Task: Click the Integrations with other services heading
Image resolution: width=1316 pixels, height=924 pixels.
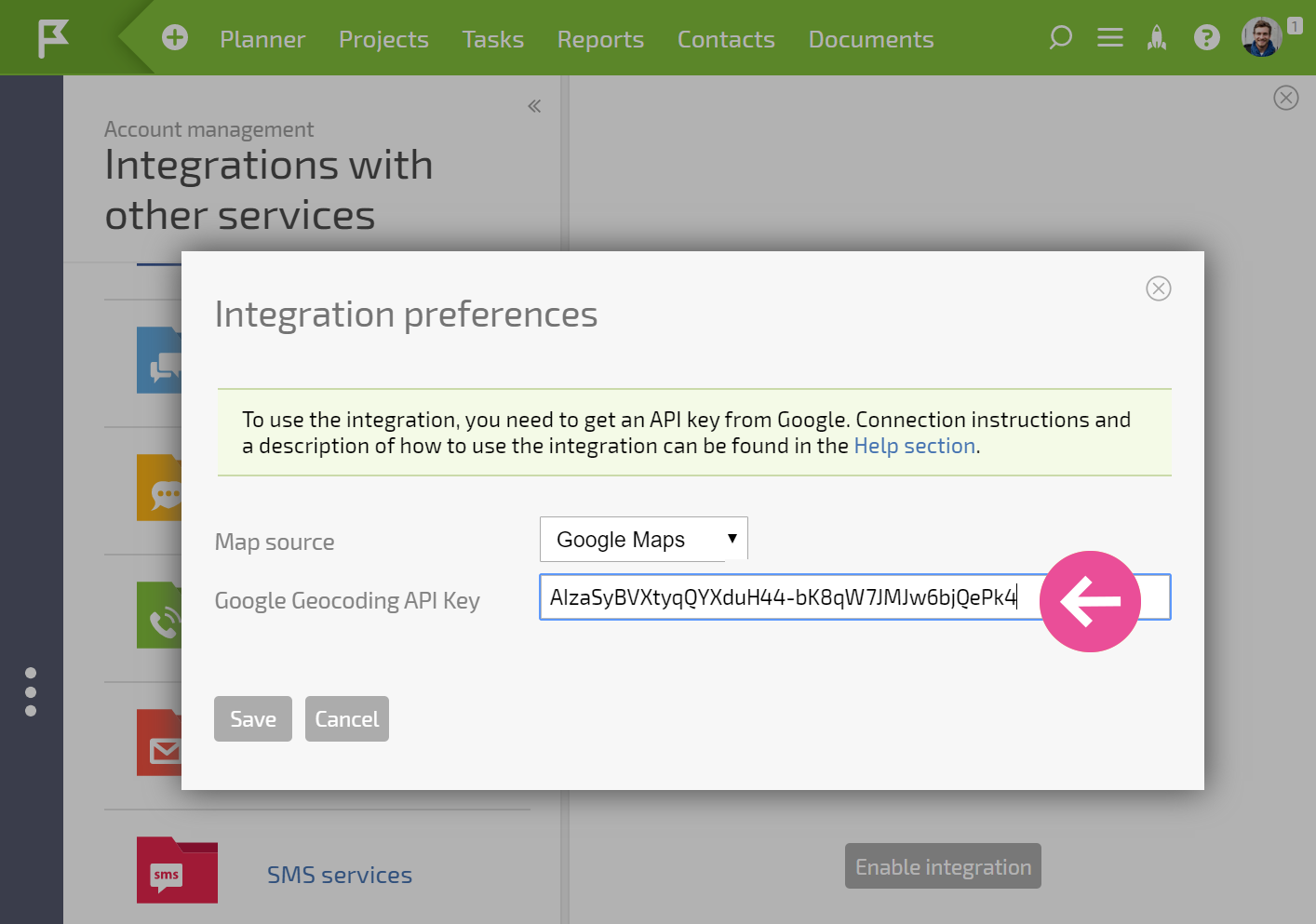Action: (269, 190)
